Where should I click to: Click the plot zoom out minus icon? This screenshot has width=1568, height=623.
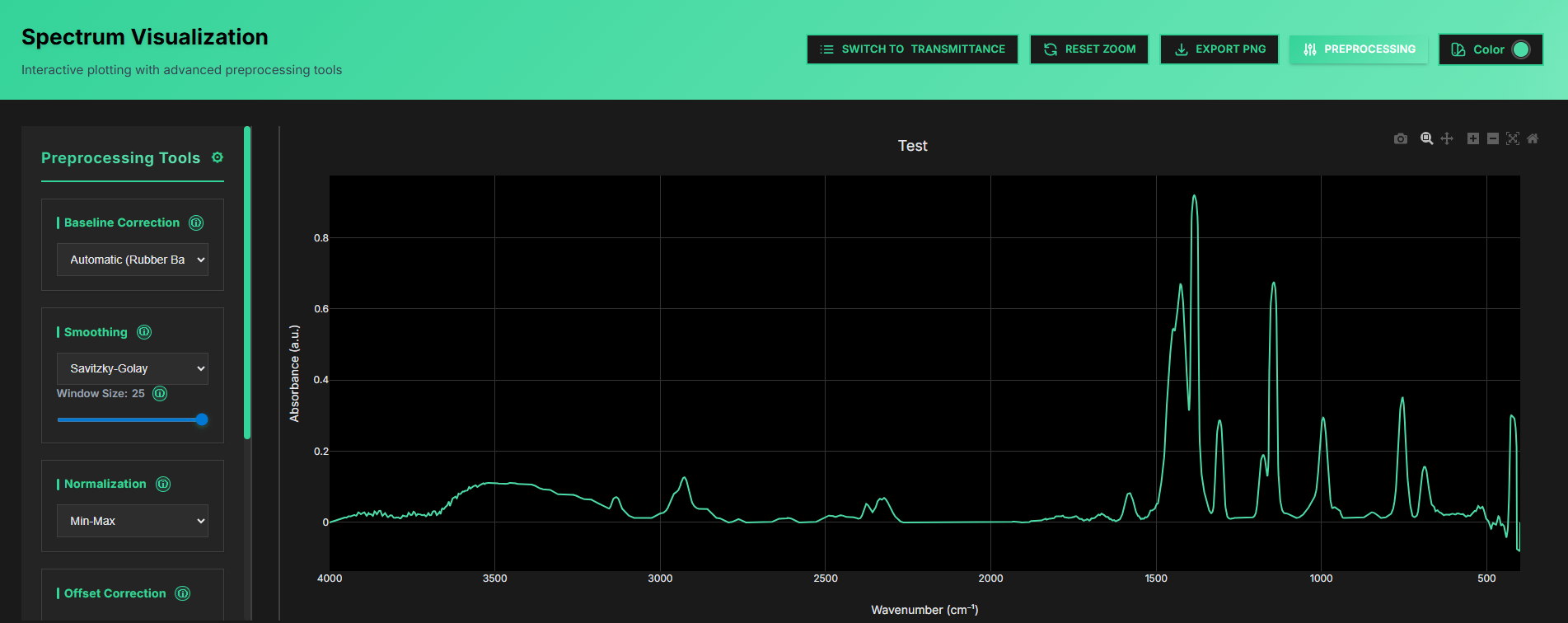[1493, 138]
